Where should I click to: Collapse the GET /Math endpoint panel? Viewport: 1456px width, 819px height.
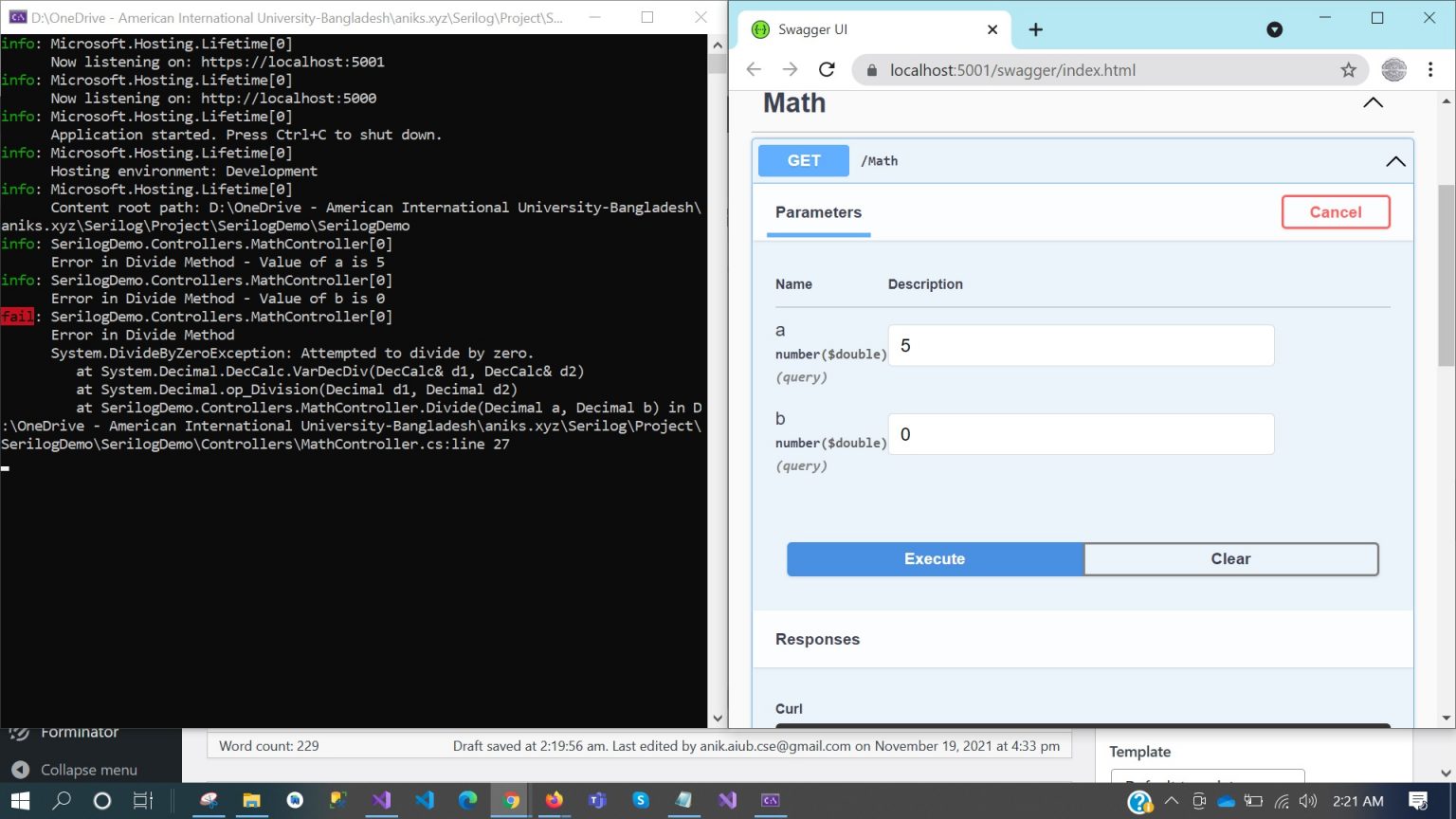tap(1395, 161)
